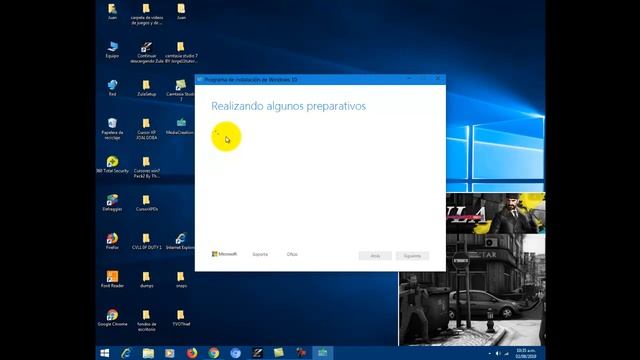Close the Windows 10 setup window

click(x=438, y=79)
